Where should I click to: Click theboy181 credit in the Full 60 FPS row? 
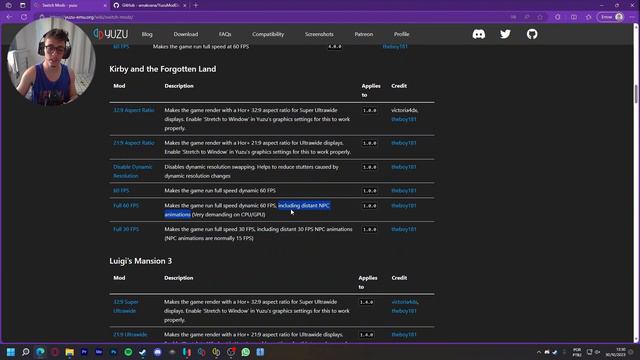(404, 206)
